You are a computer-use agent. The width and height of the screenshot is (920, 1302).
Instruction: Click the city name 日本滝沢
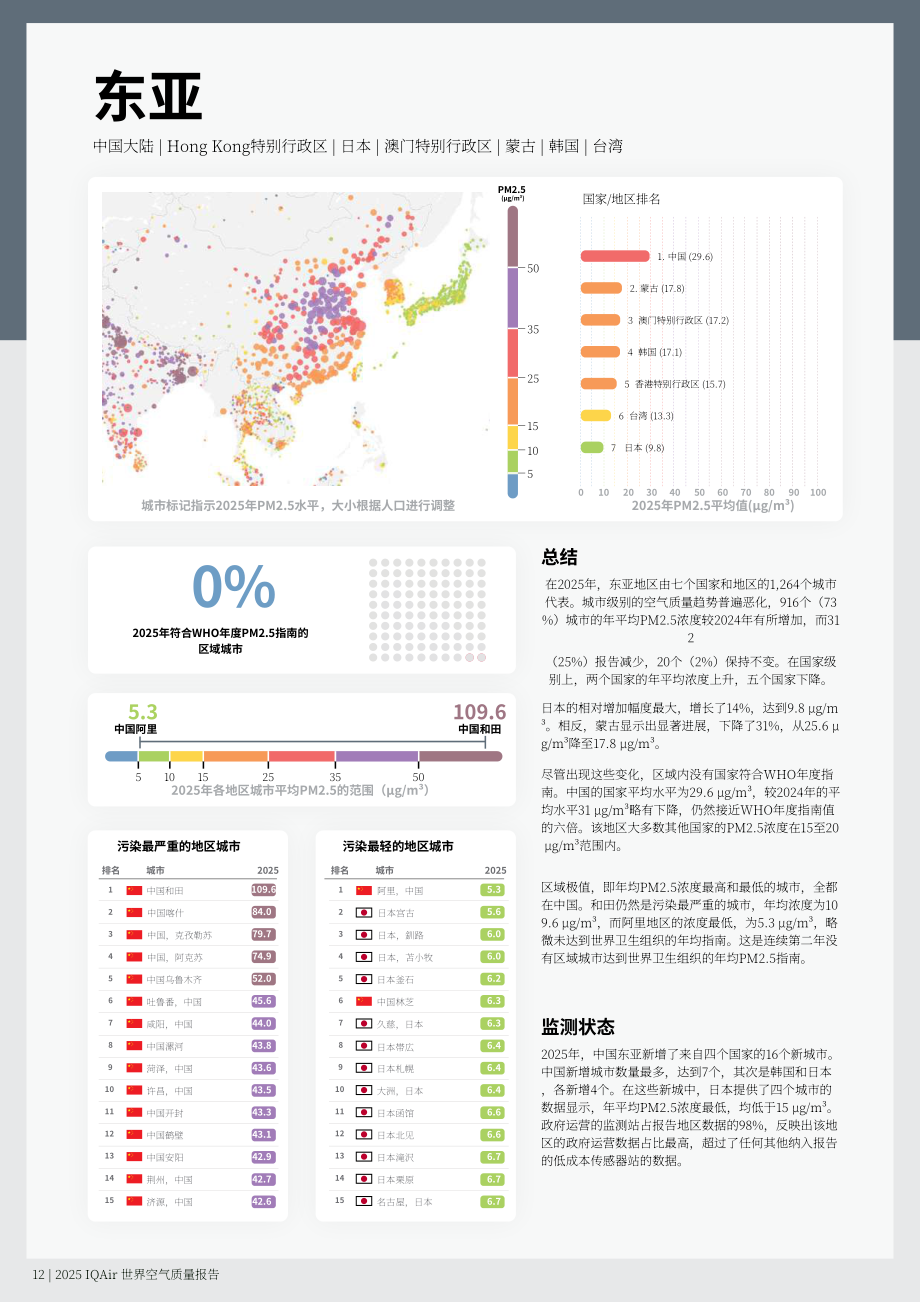396,1157
